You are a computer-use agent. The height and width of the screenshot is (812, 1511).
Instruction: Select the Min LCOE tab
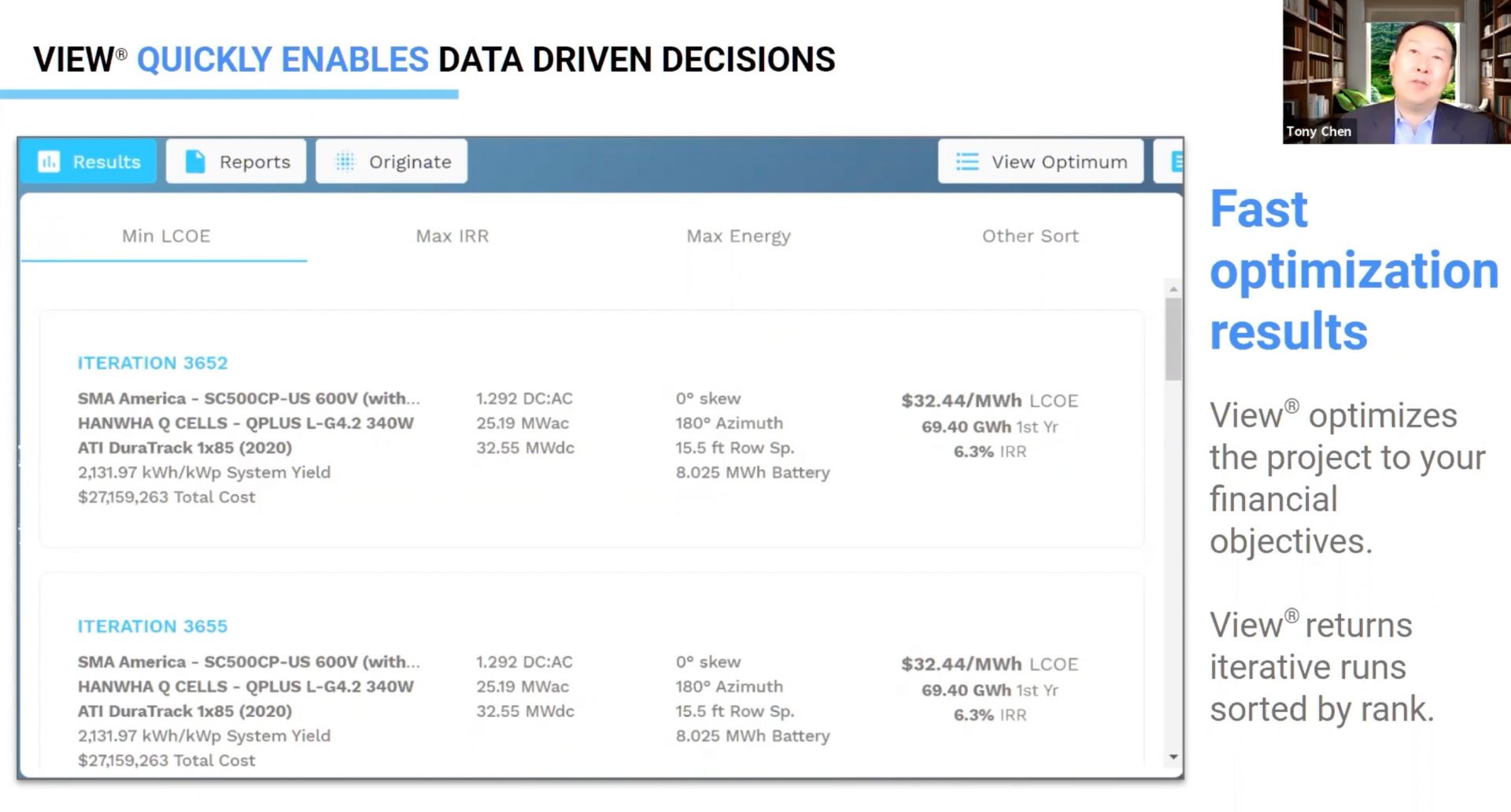point(165,236)
